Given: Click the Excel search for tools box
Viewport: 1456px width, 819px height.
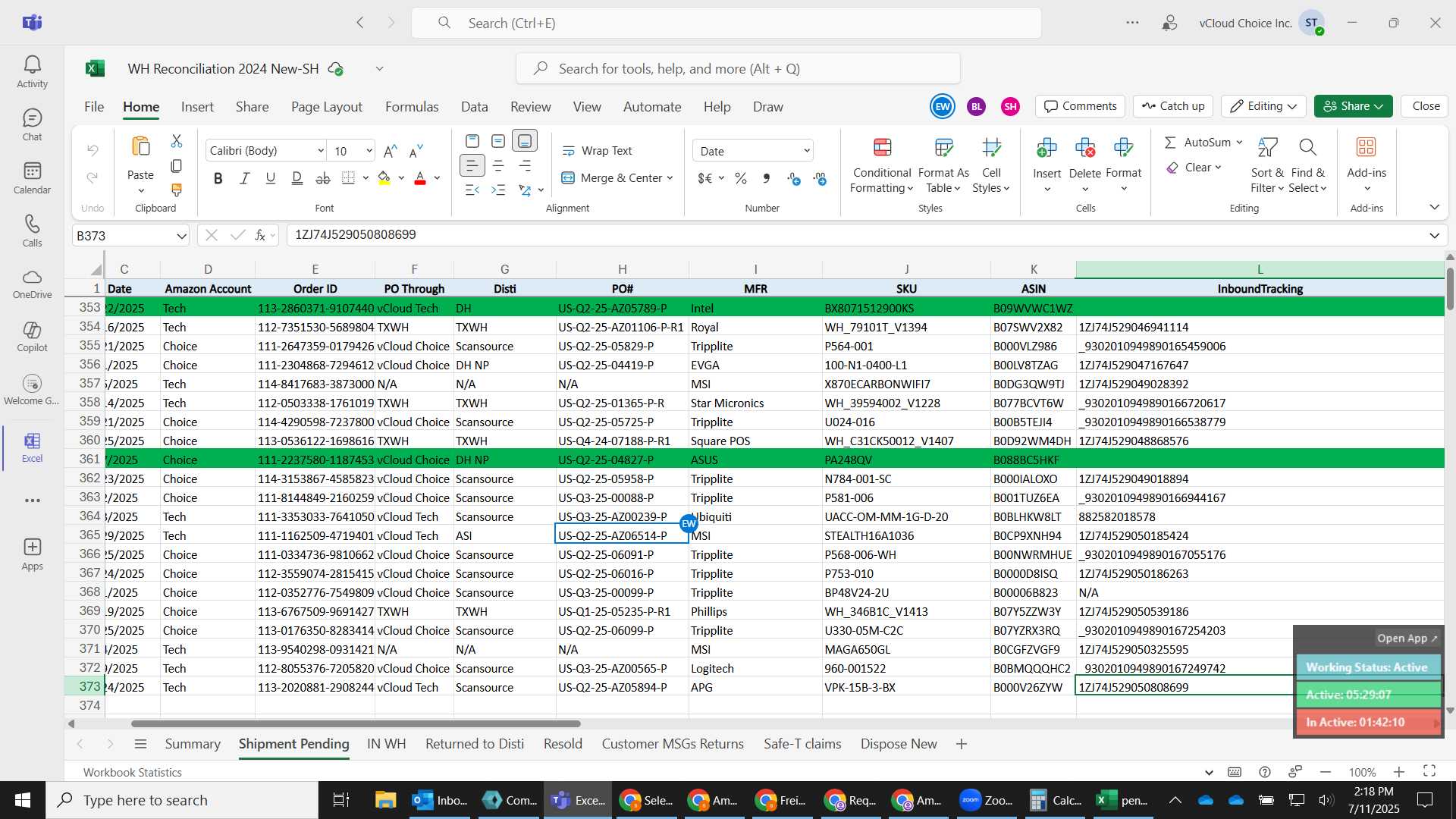Looking at the screenshot, I should coord(738,69).
